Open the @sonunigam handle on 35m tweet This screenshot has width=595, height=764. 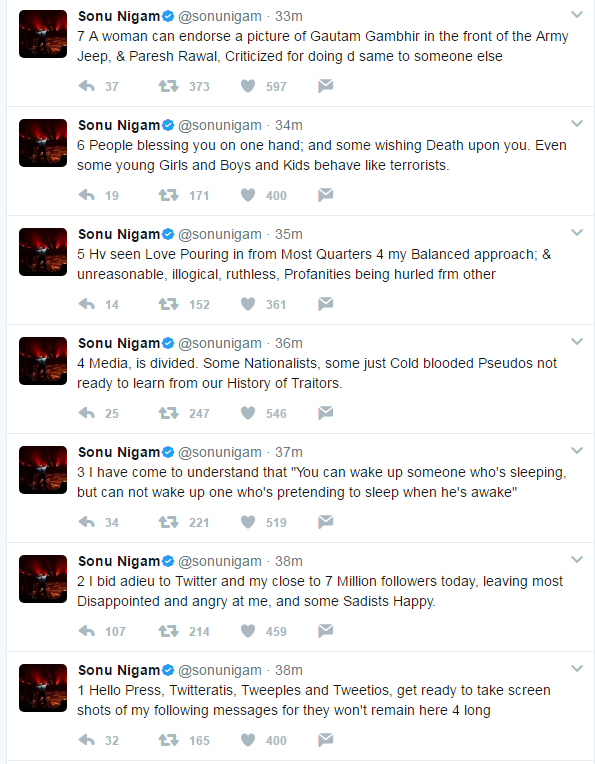[220, 234]
